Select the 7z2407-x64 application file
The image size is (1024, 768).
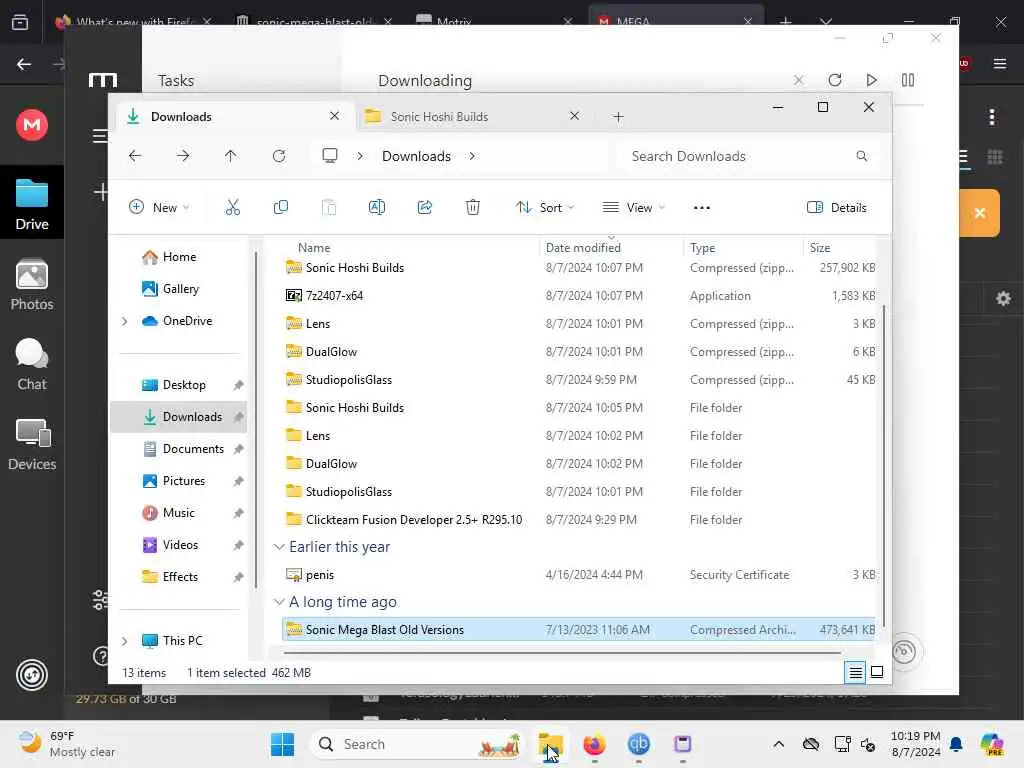[580, 296]
